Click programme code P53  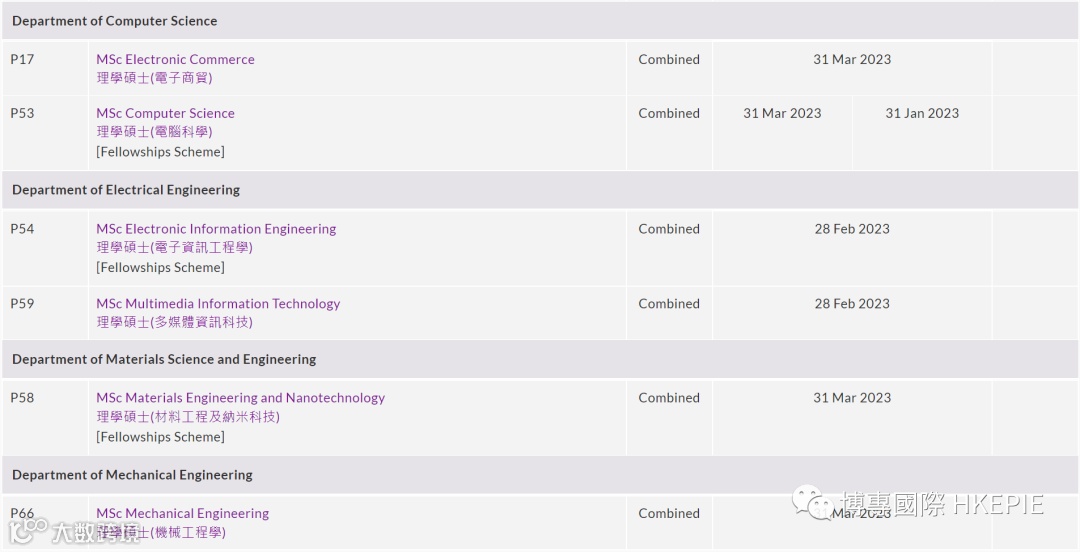pos(22,113)
